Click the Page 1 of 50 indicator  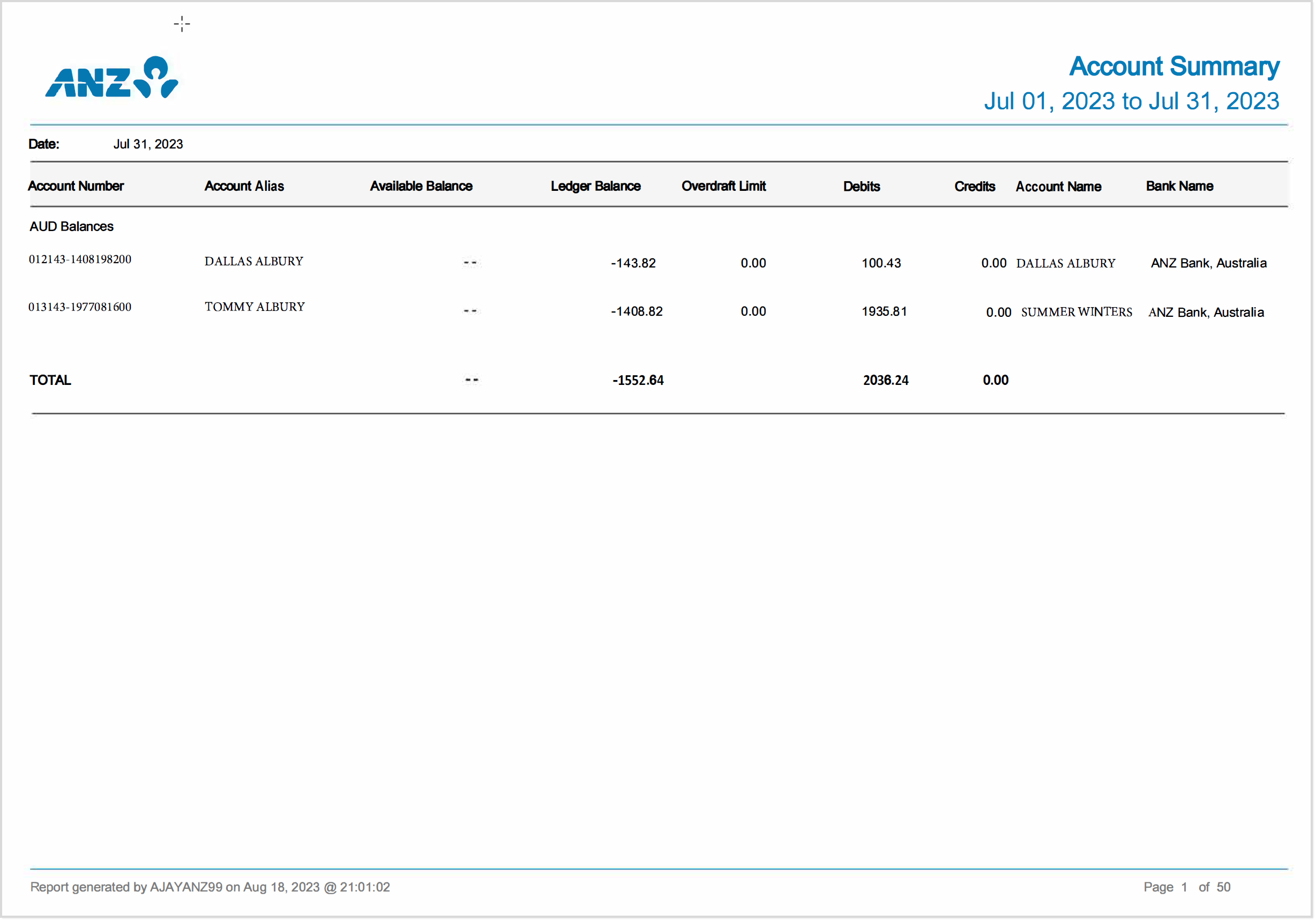click(1186, 888)
